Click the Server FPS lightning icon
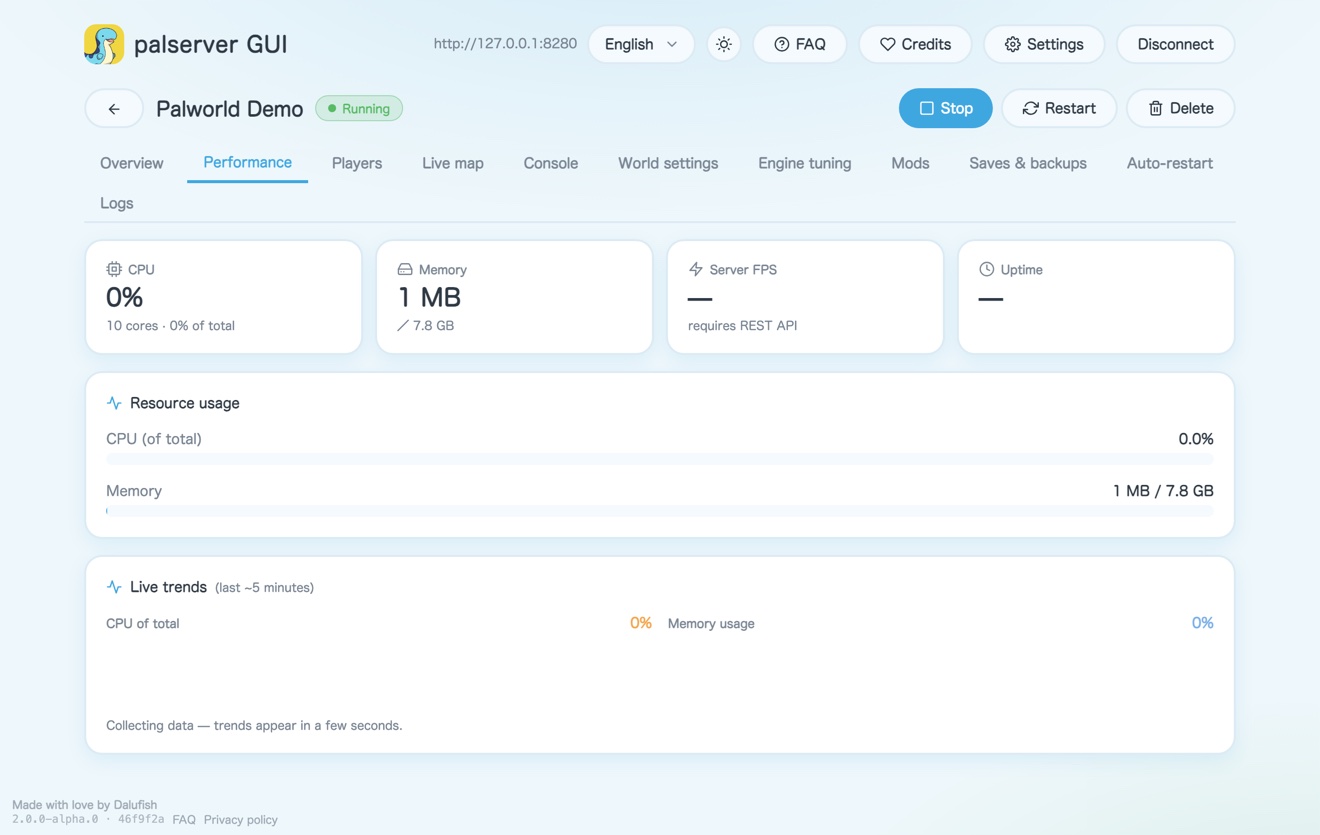 [696, 269]
